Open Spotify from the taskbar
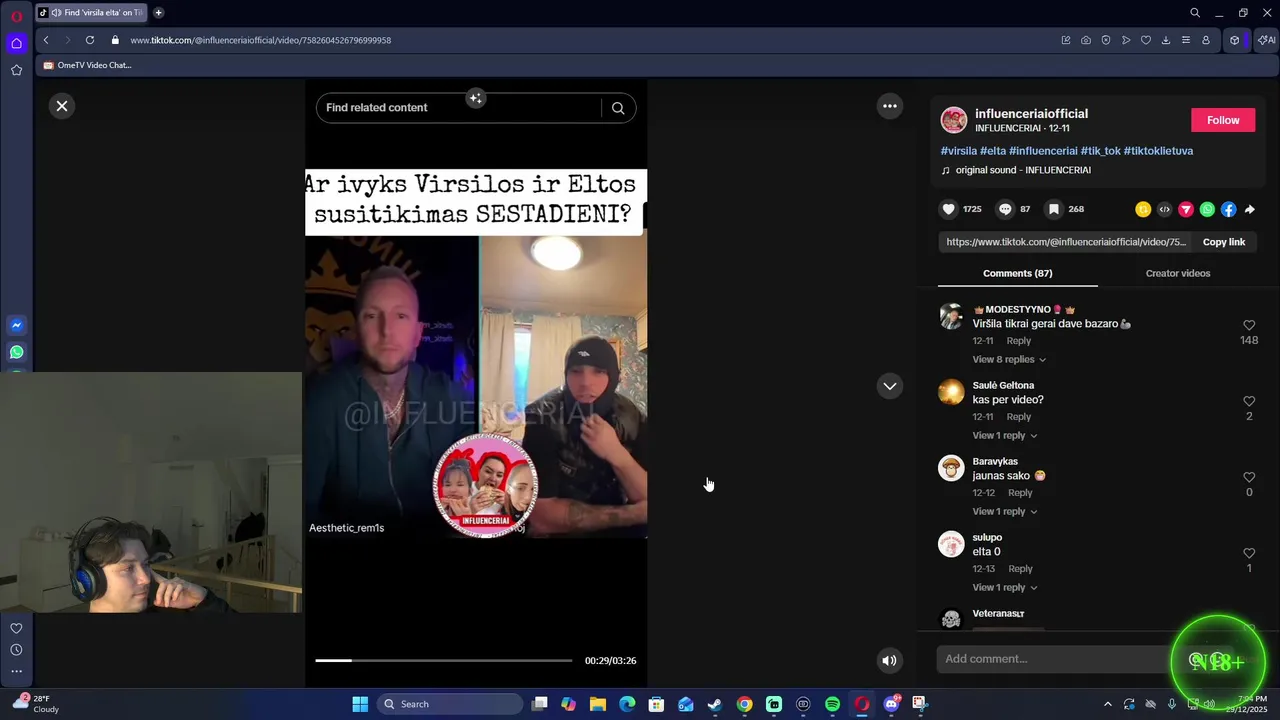 tap(832, 704)
